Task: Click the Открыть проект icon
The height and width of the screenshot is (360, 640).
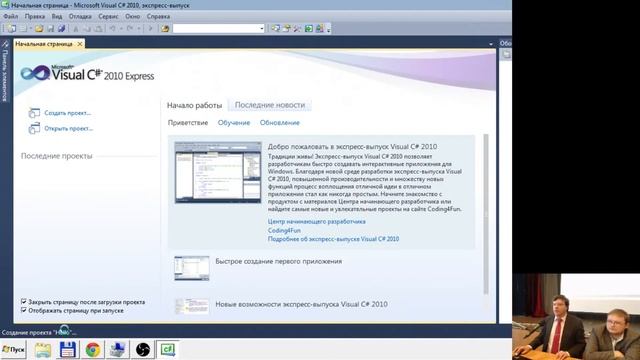Action: [34, 128]
